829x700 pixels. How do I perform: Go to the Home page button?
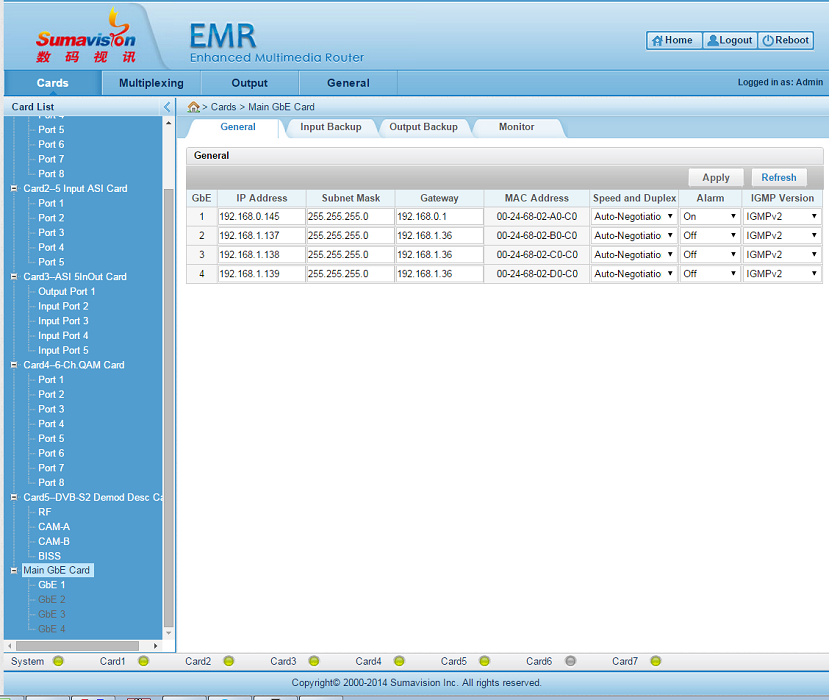tap(674, 40)
